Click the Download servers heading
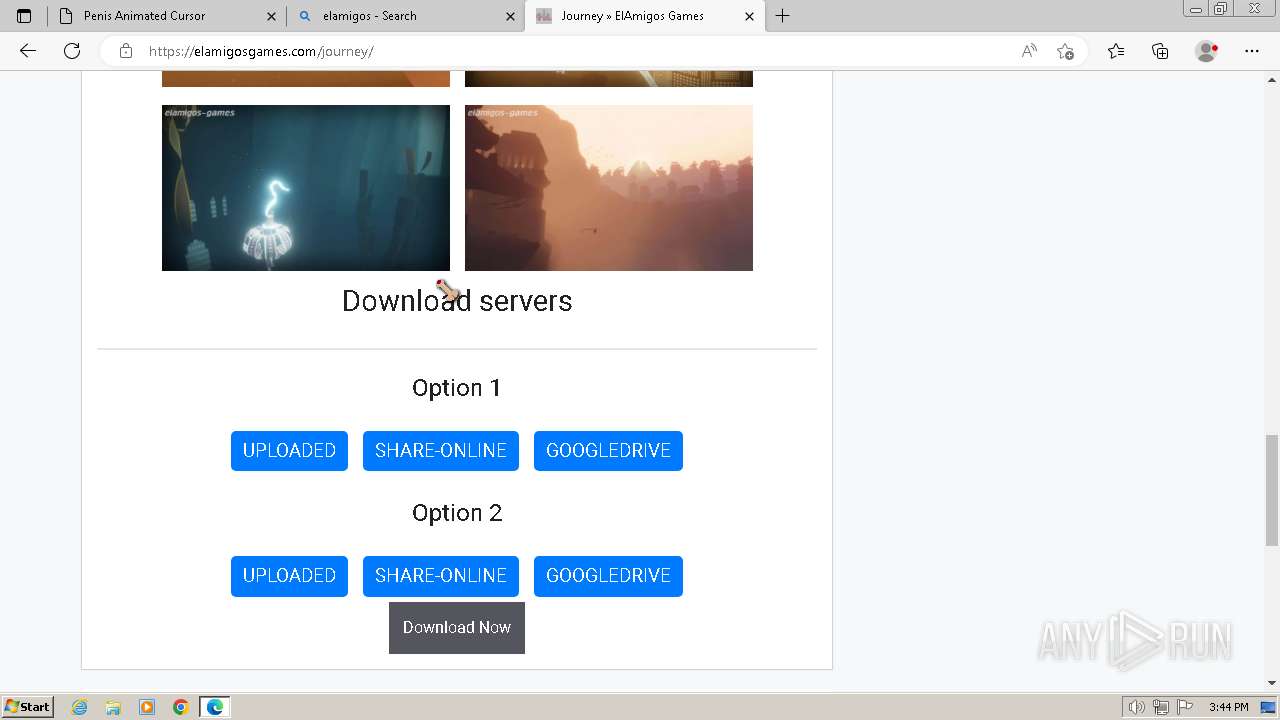The image size is (1280, 720). 457,301
